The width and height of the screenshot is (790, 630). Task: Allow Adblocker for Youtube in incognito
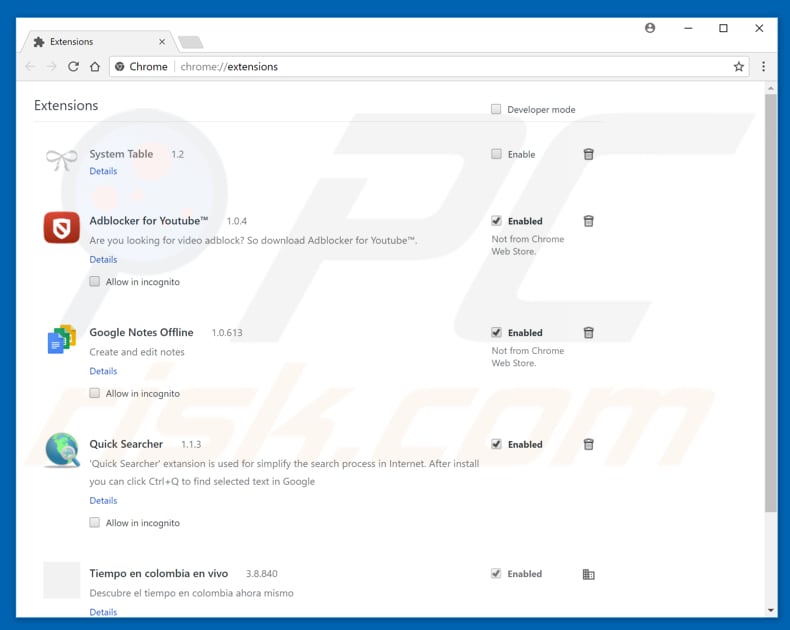pos(95,281)
